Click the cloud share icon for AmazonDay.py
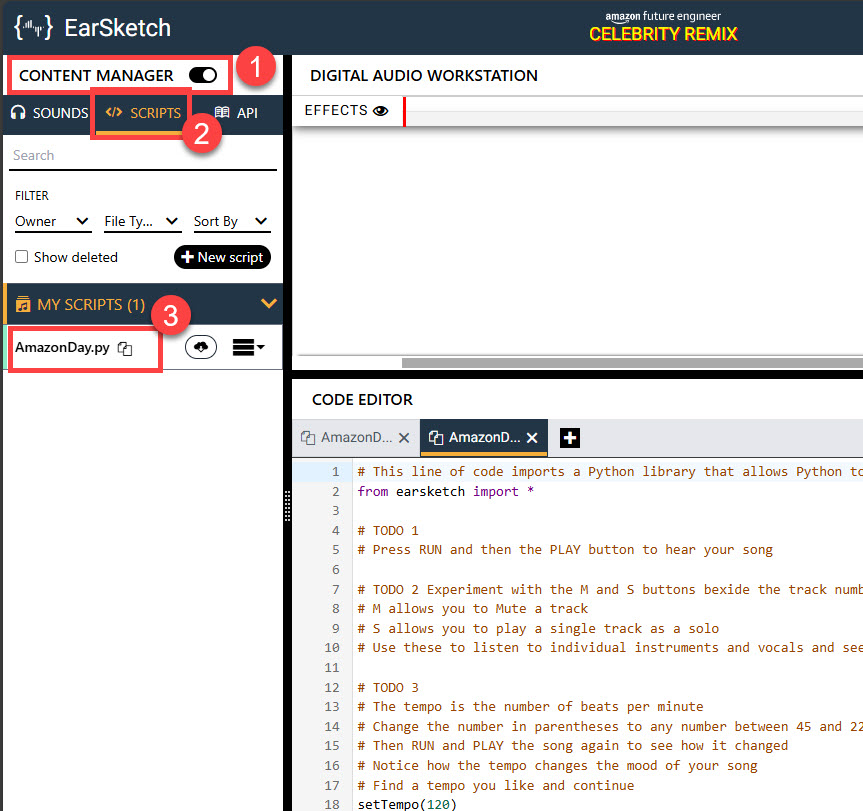This screenshot has width=863, height=811. [x=201, y=347]
